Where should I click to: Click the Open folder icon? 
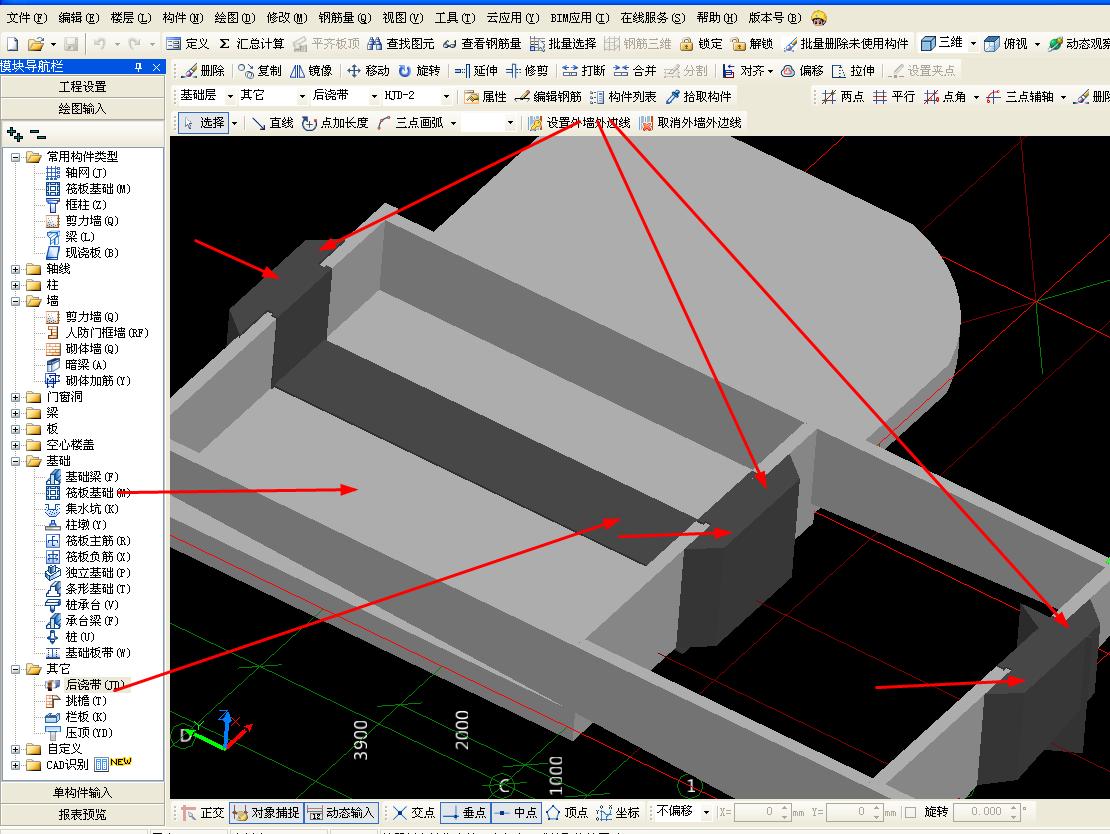coord(35,44)
